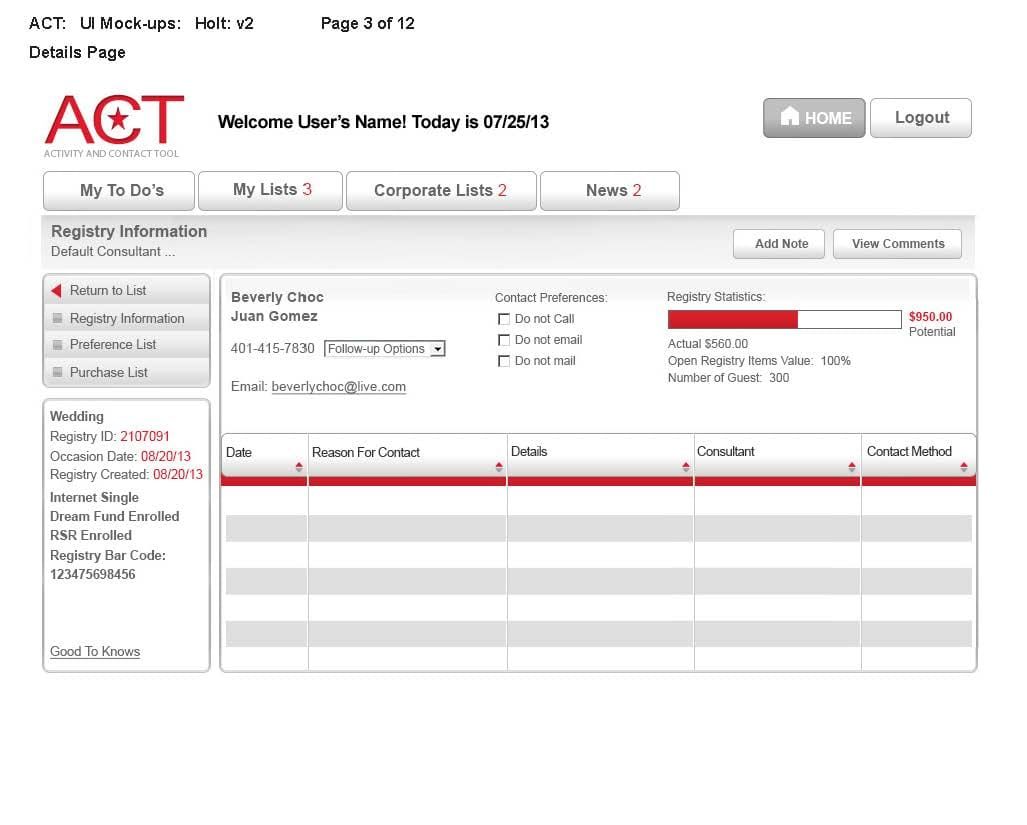Sort the Consultant column arrows
This screenshot has height=825, width=1027.
pos(852,467)
